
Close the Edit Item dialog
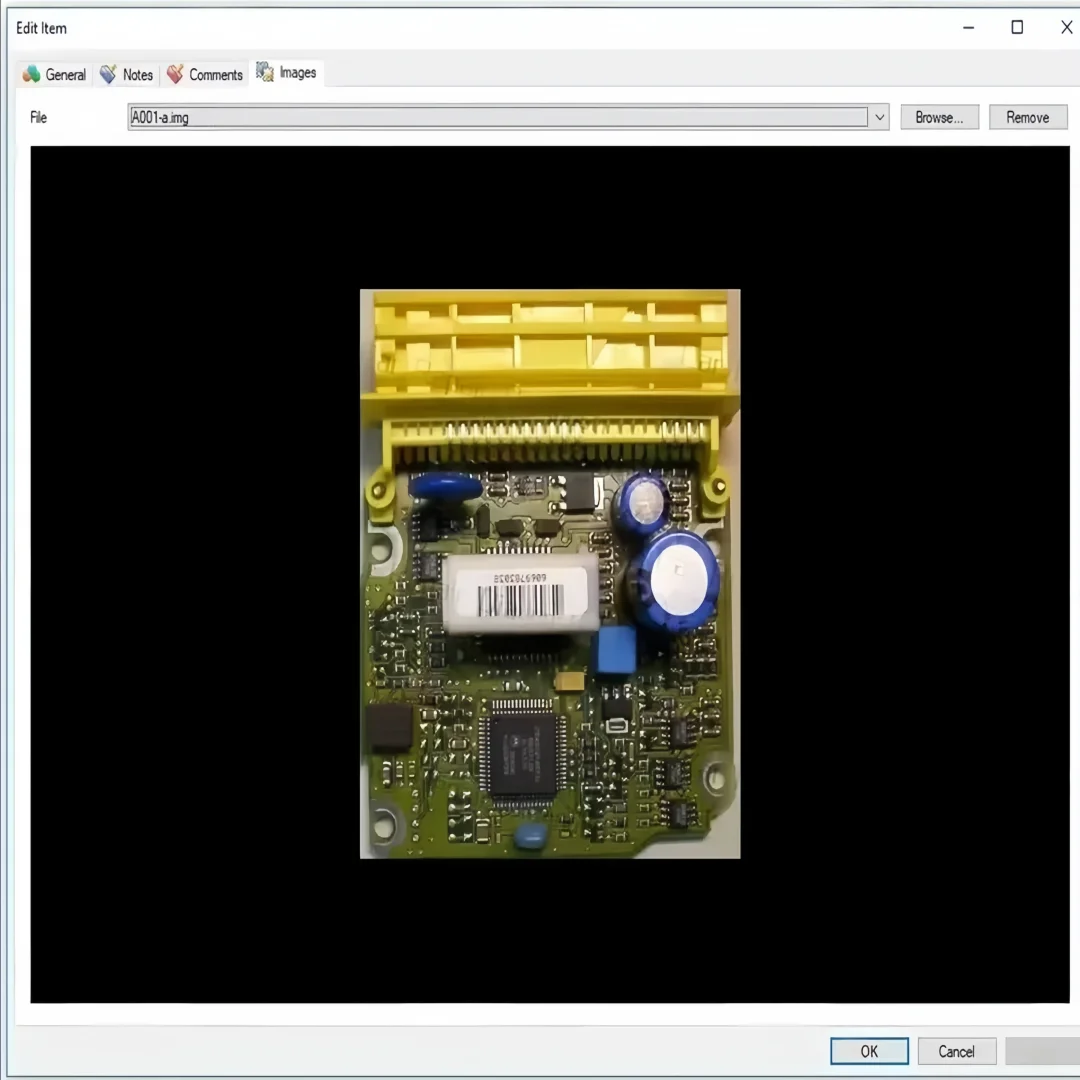(x=1066, y=28)
